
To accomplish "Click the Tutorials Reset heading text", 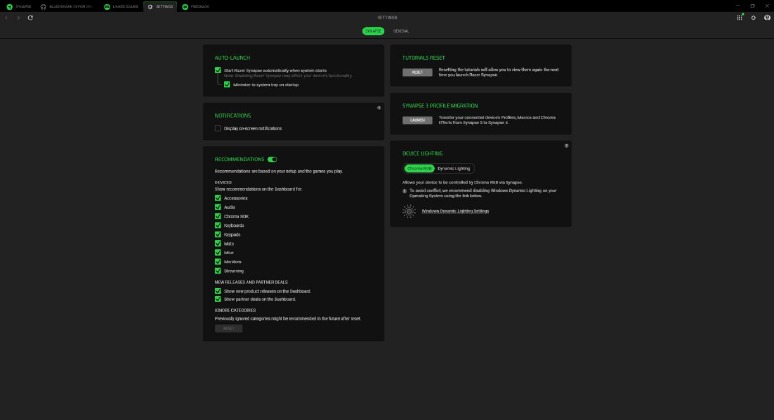I will click(x=423, y=58).
